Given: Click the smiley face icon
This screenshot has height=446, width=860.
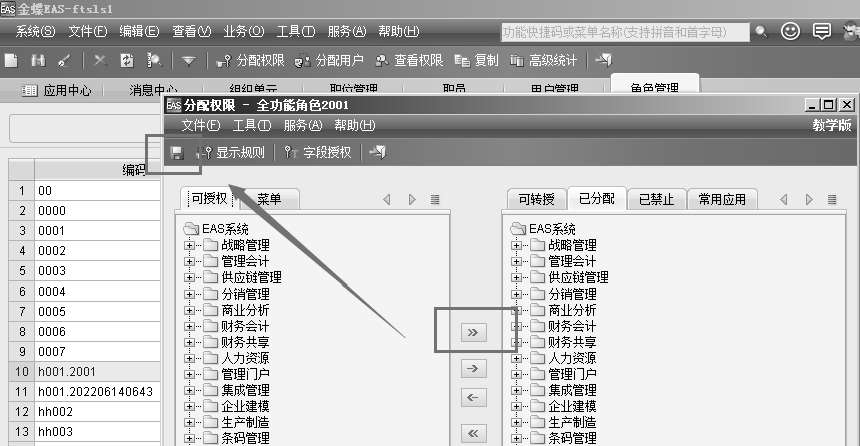Looking at the screenshot, I should [790, 31].
